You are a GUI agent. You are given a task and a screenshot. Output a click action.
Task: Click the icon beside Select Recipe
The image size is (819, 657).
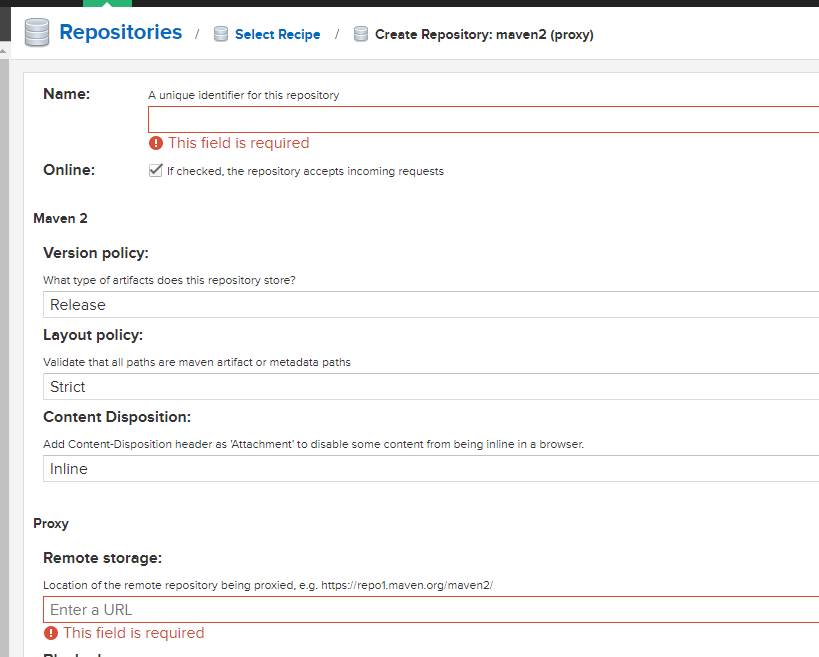point(221,35)
